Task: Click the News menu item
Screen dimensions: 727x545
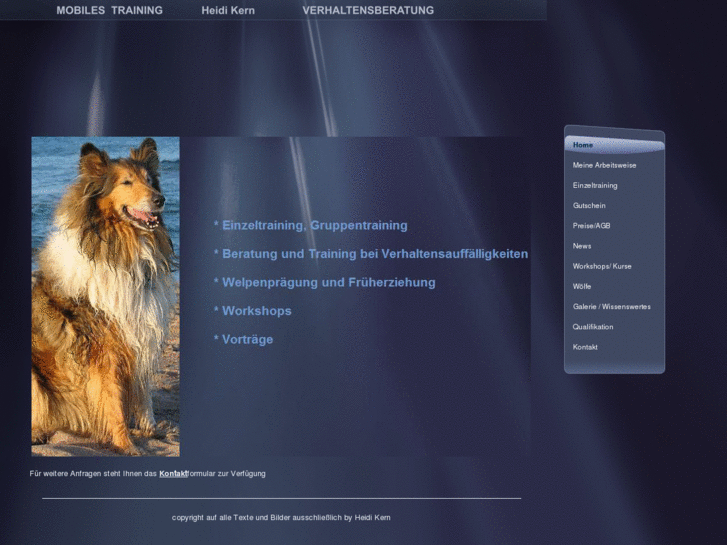Action: [x=581, y=246]
